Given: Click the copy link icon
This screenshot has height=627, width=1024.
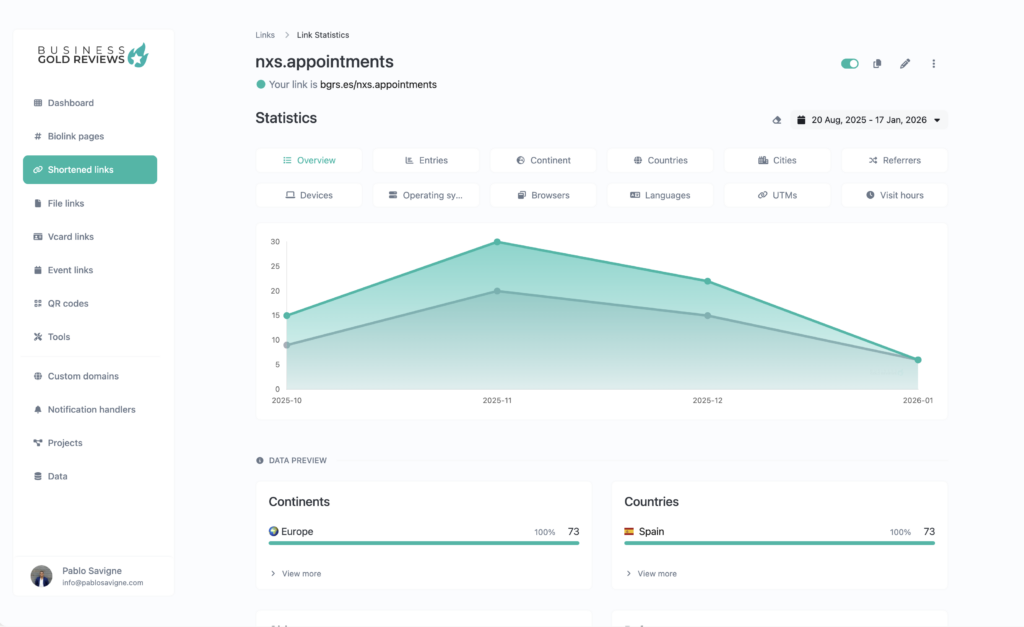Looking at the screenshot, I should click(x=877, y=64).
